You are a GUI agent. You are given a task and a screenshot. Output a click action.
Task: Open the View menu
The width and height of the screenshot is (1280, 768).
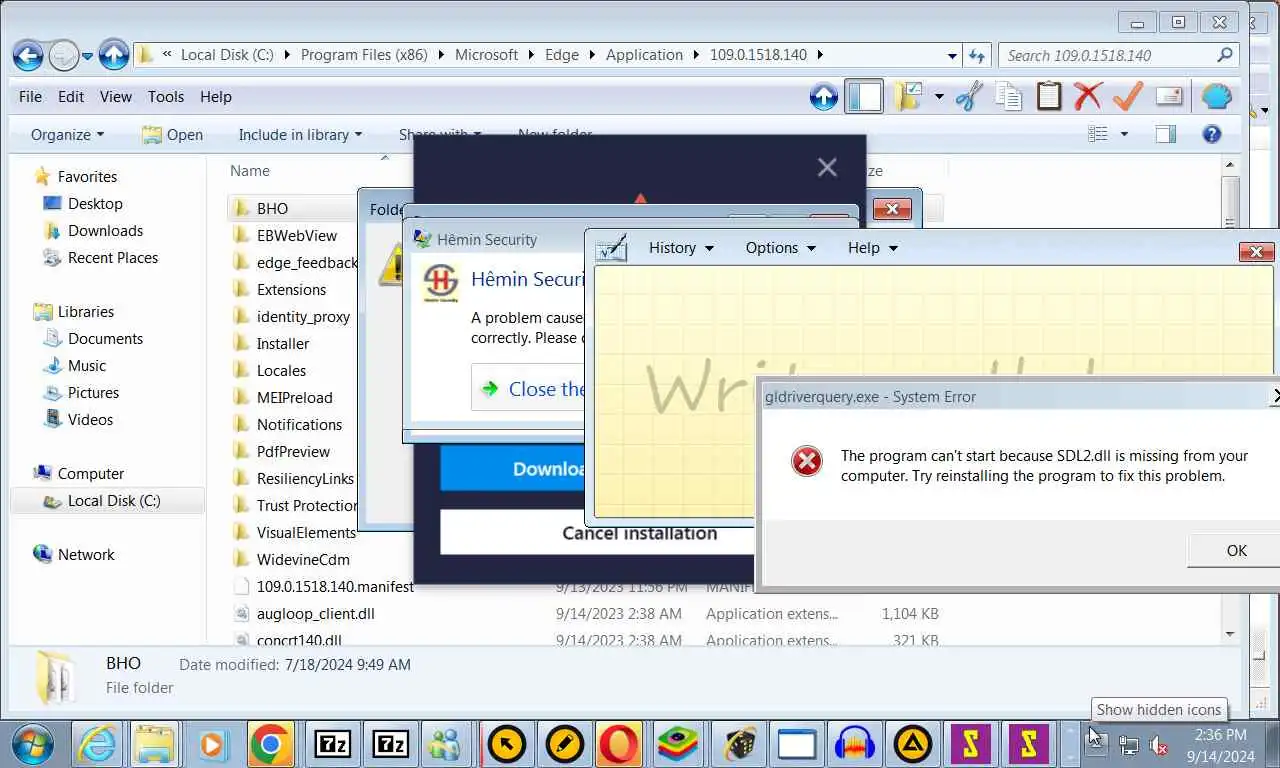[116, 97]
